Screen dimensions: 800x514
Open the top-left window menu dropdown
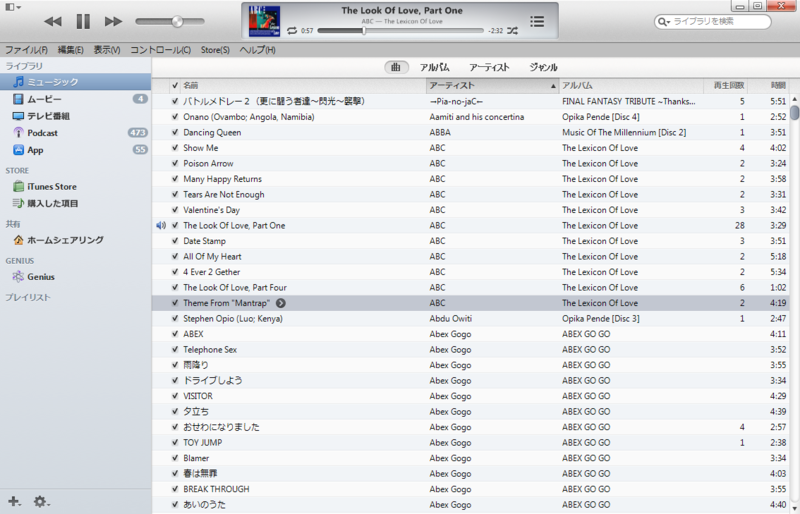click(13, 7)
